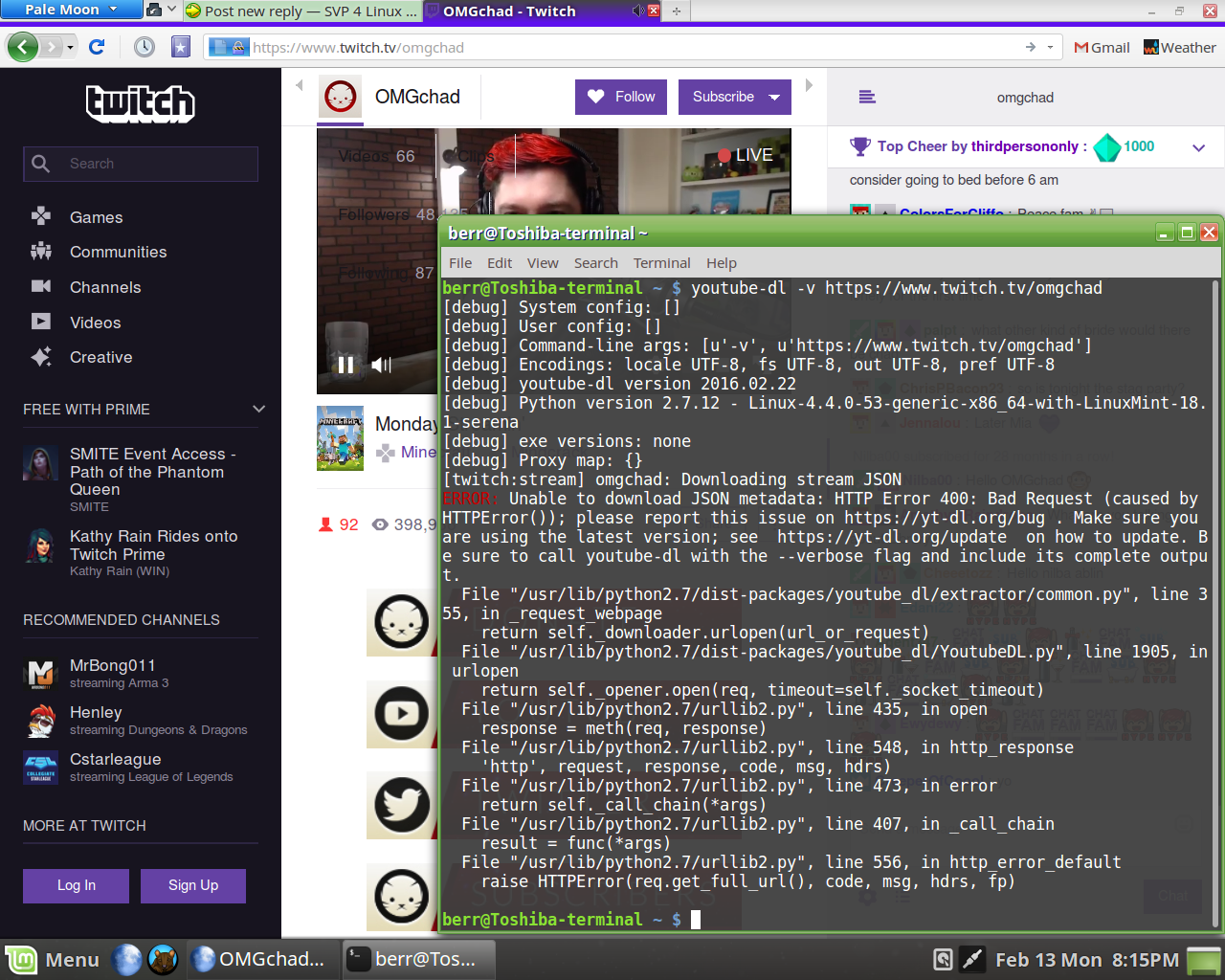Expand the Top Cheer chevron
Image resolution: width=1225 pixels, height=980 pixels.
point(1198,147)
